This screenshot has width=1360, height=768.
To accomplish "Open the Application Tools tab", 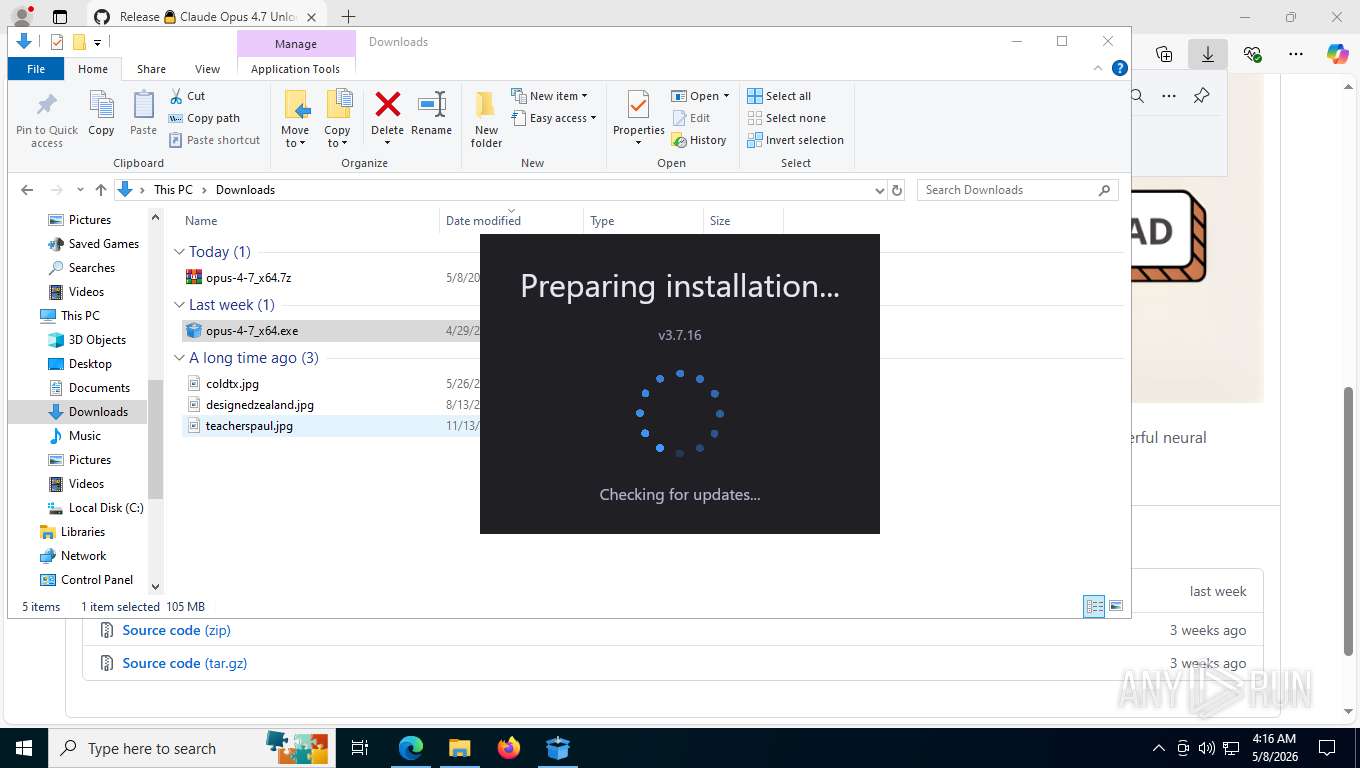I will point(295,69).
